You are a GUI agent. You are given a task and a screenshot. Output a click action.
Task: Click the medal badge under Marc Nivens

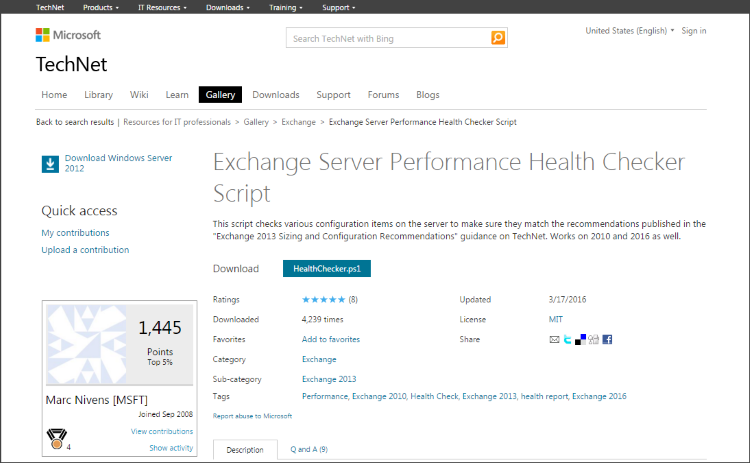point(56,439)
